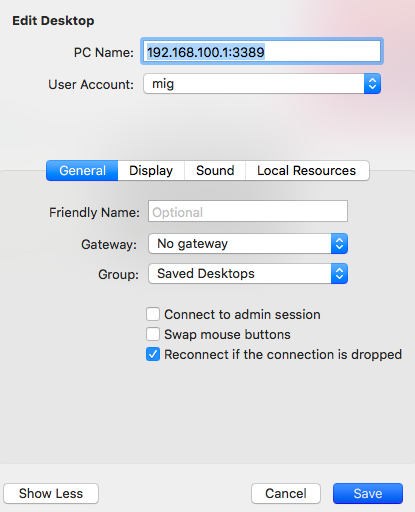Expand the Saved Desktops group dropdown
Screen dimensions: 415x512
tap(248, 274)
